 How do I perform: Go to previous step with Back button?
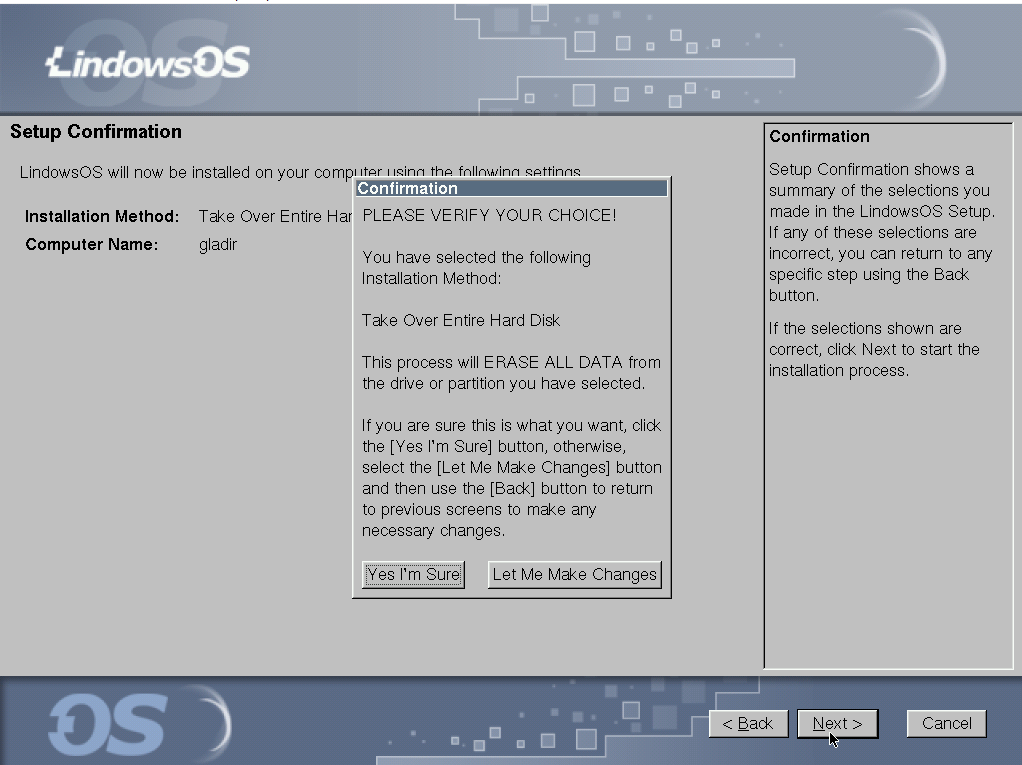[x=748, y=723]
